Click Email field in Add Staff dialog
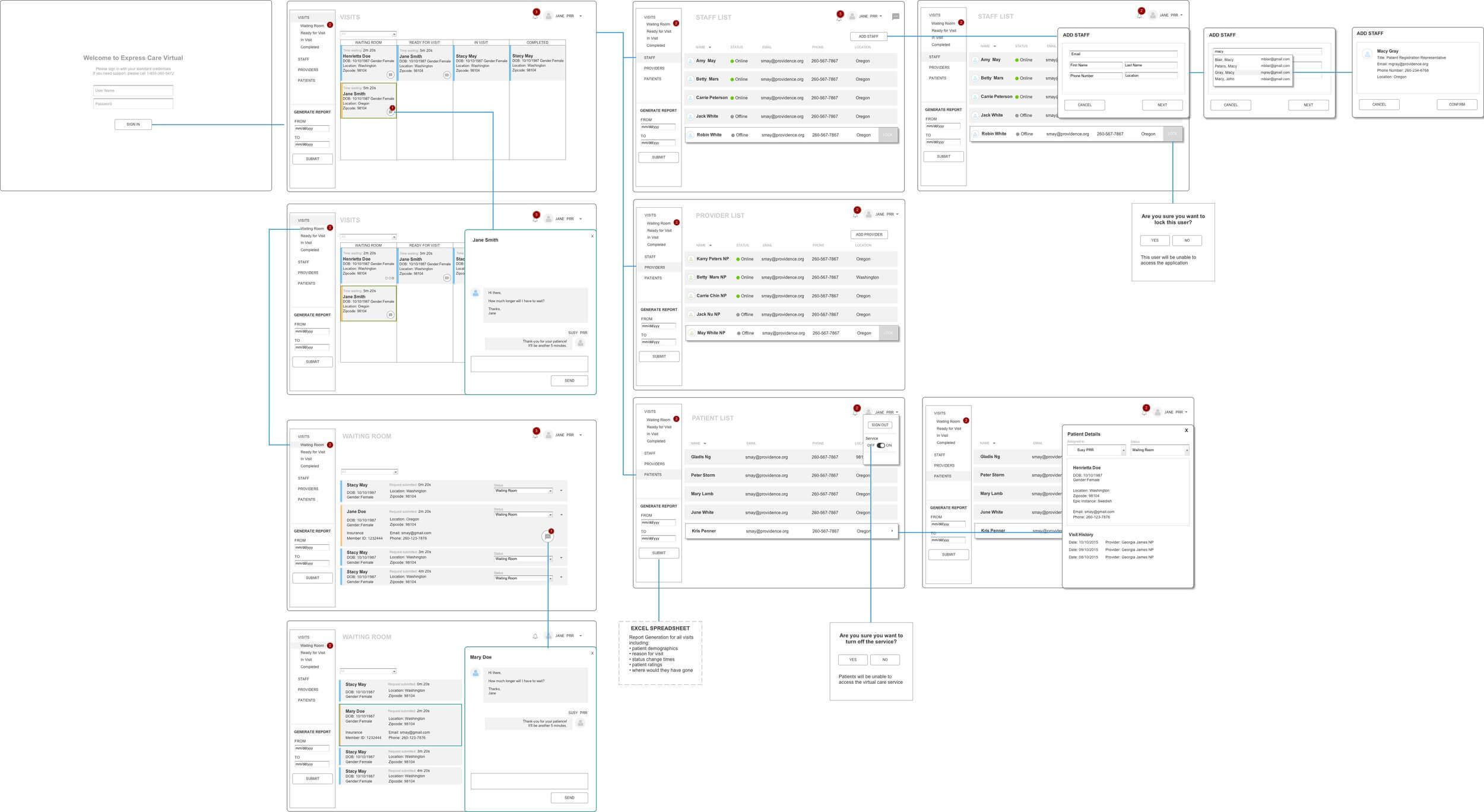1484x812 pixels. (x=1123, y=54)
